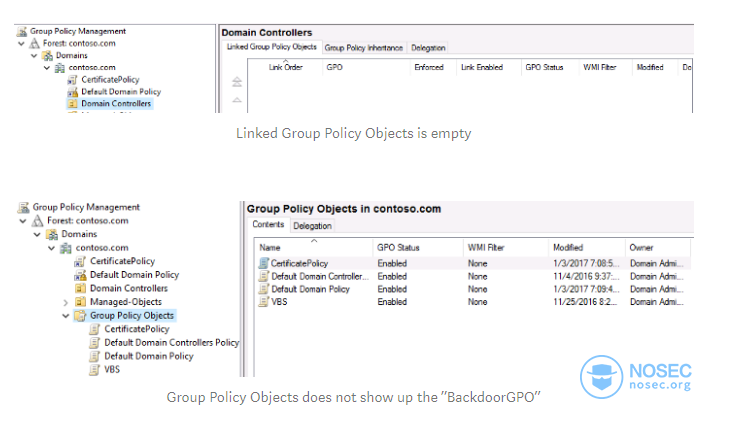
Task: Click the Default Domain Policy icon in Contents list
Action: 264,289
